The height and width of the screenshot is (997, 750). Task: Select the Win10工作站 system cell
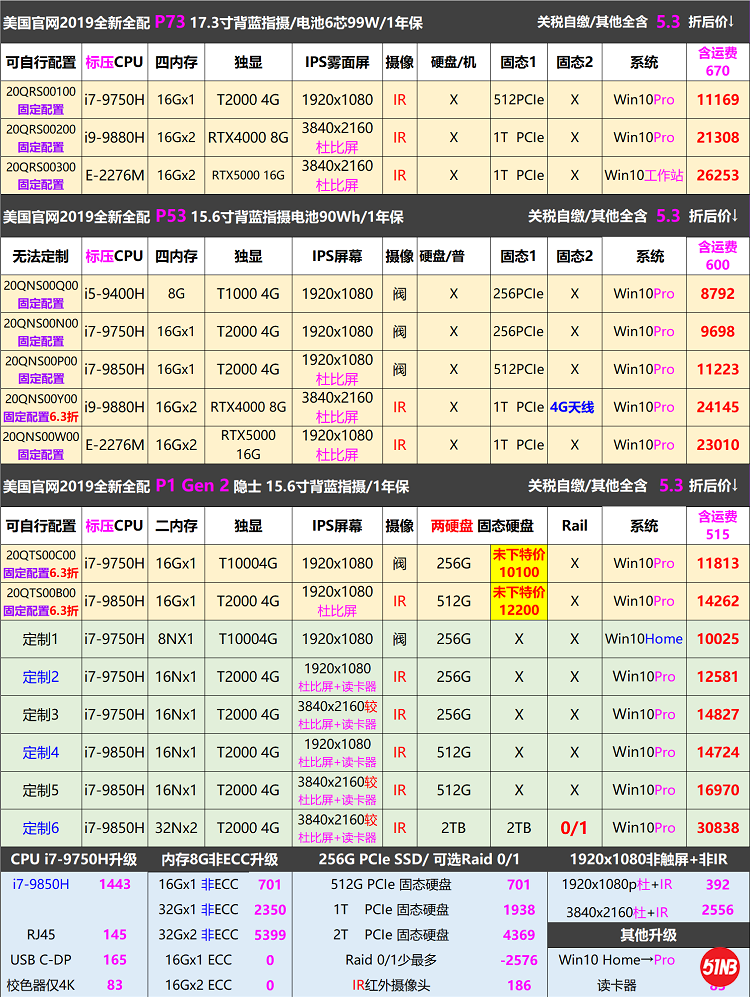644,175
